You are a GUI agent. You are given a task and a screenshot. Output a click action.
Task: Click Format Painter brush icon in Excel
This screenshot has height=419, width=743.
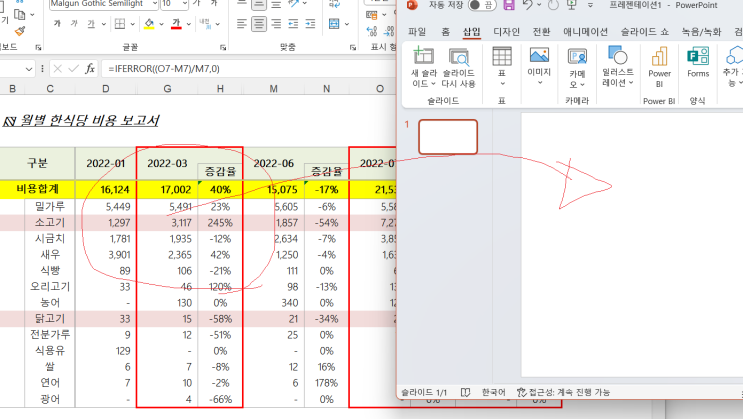20,31
